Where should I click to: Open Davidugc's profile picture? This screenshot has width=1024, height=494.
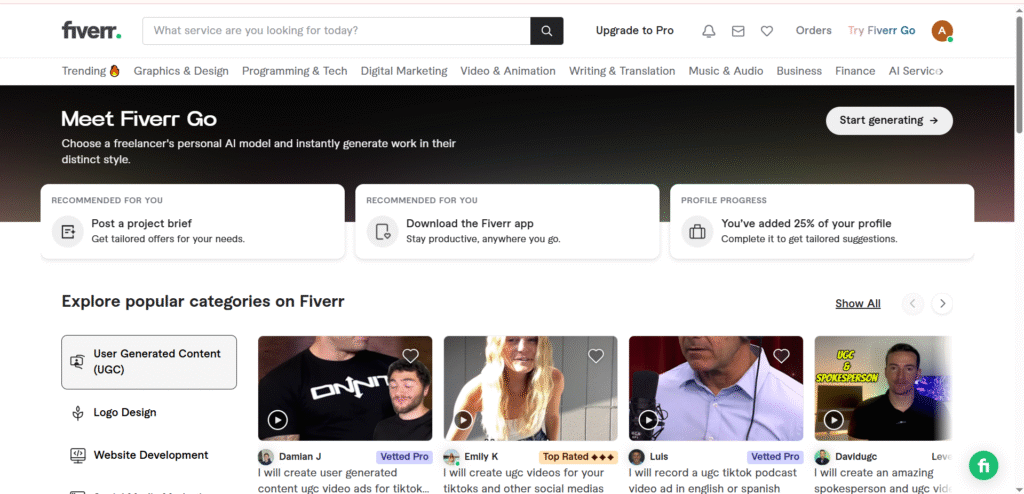coord(822,457)
